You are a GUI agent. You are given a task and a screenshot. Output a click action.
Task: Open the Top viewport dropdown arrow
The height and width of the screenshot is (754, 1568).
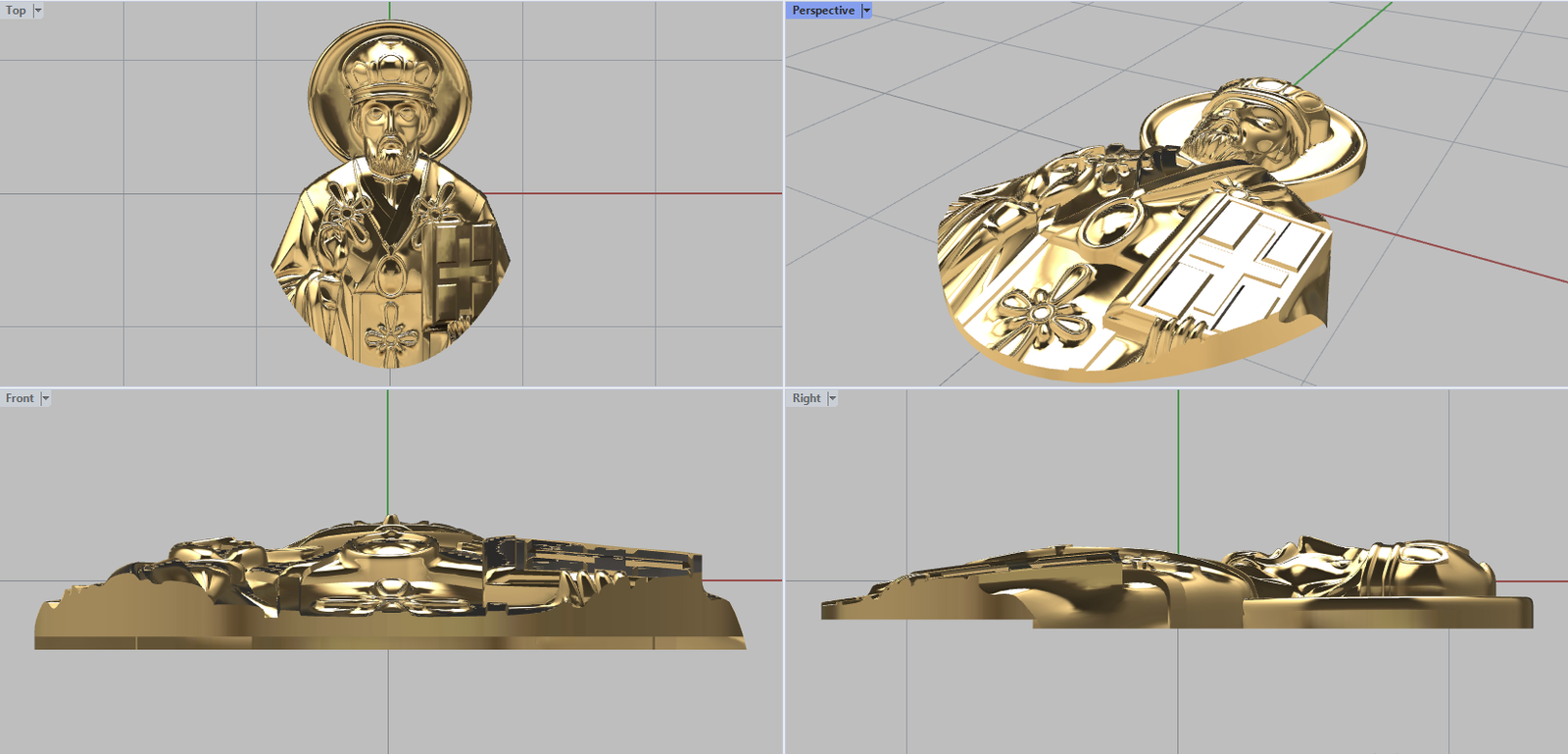(x=38, y=11)
